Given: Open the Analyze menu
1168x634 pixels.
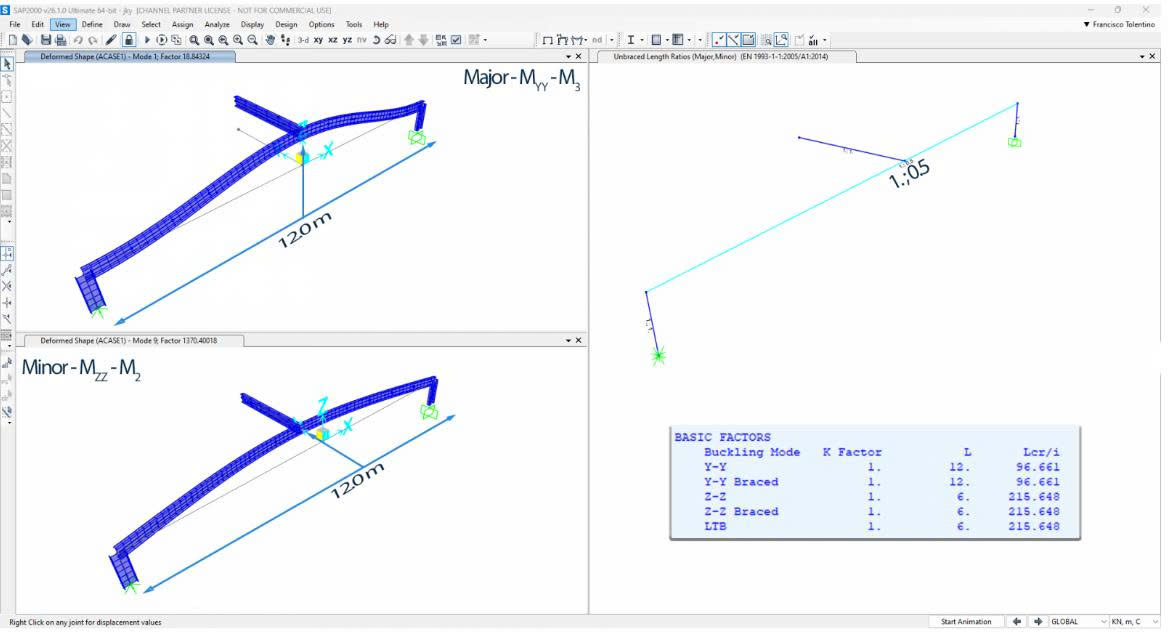Looking at the screenshot, I should 217,24.
